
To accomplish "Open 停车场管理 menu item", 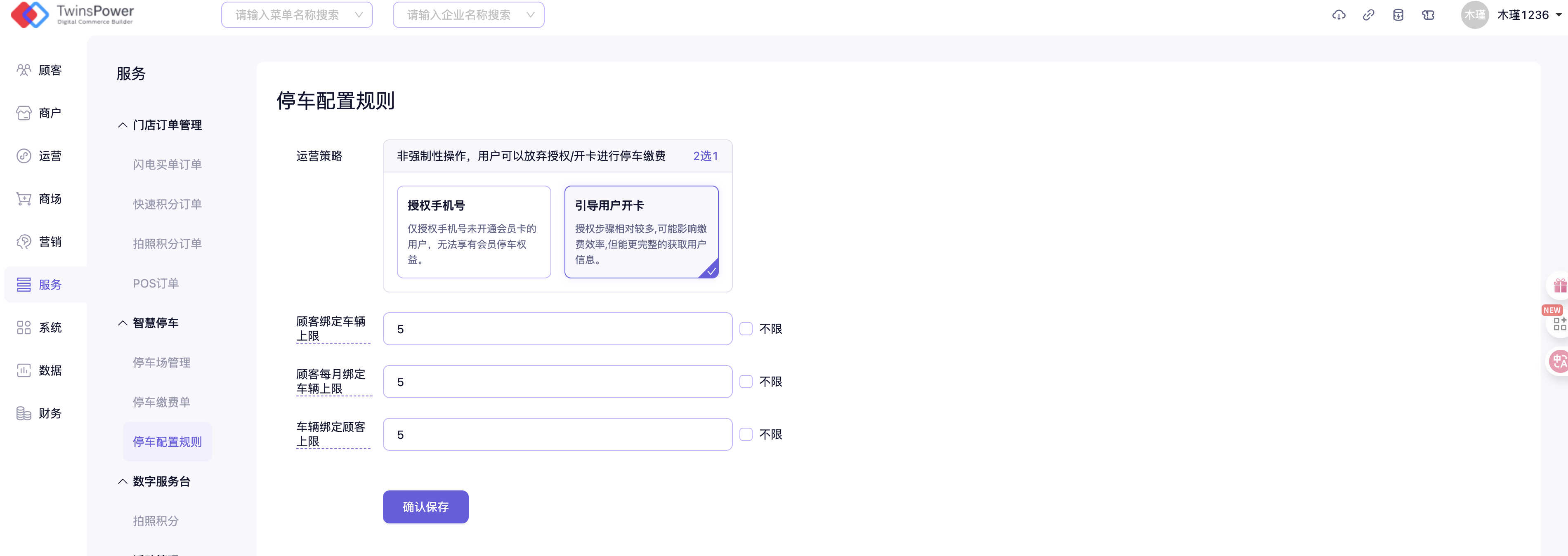I will [161, 363].
